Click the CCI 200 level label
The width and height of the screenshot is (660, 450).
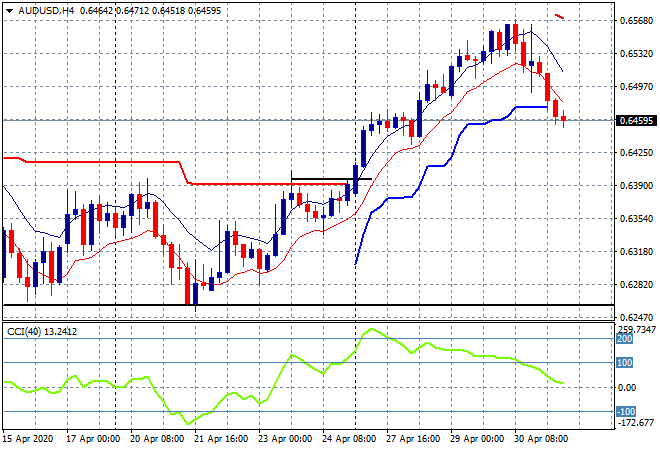pos(625,339)
